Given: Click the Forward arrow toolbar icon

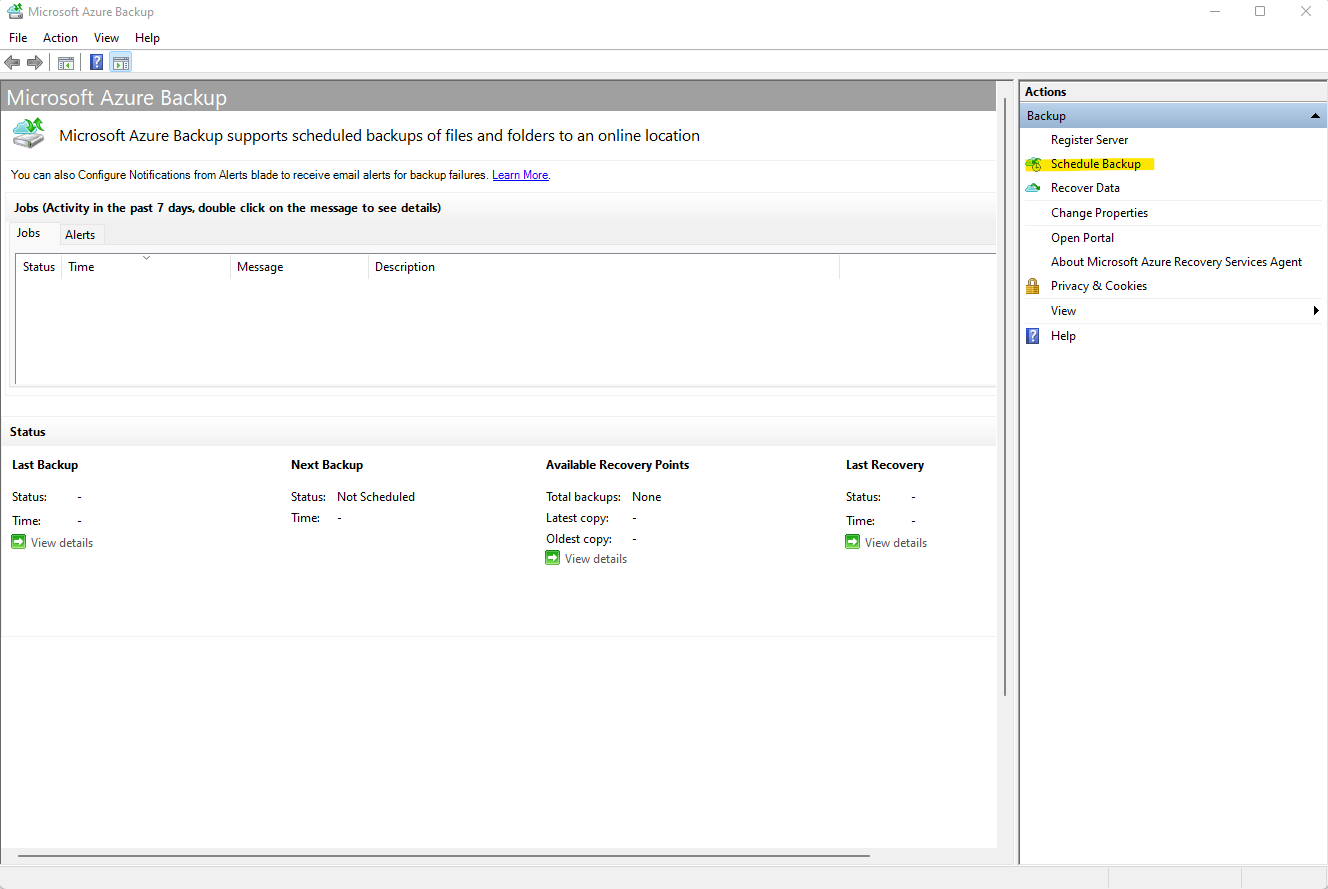Looking at the screenshot, I should [x=35, y=63].
